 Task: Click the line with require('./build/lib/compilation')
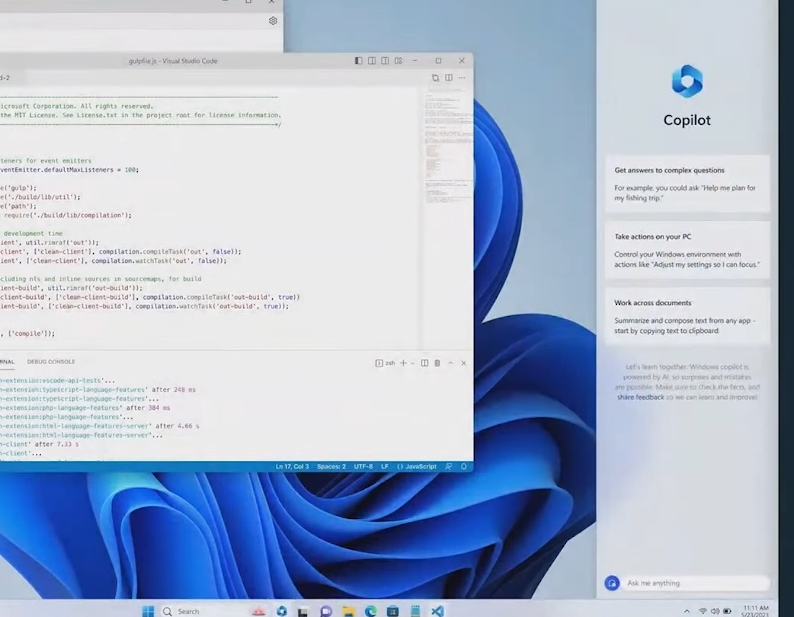(66, 215)
